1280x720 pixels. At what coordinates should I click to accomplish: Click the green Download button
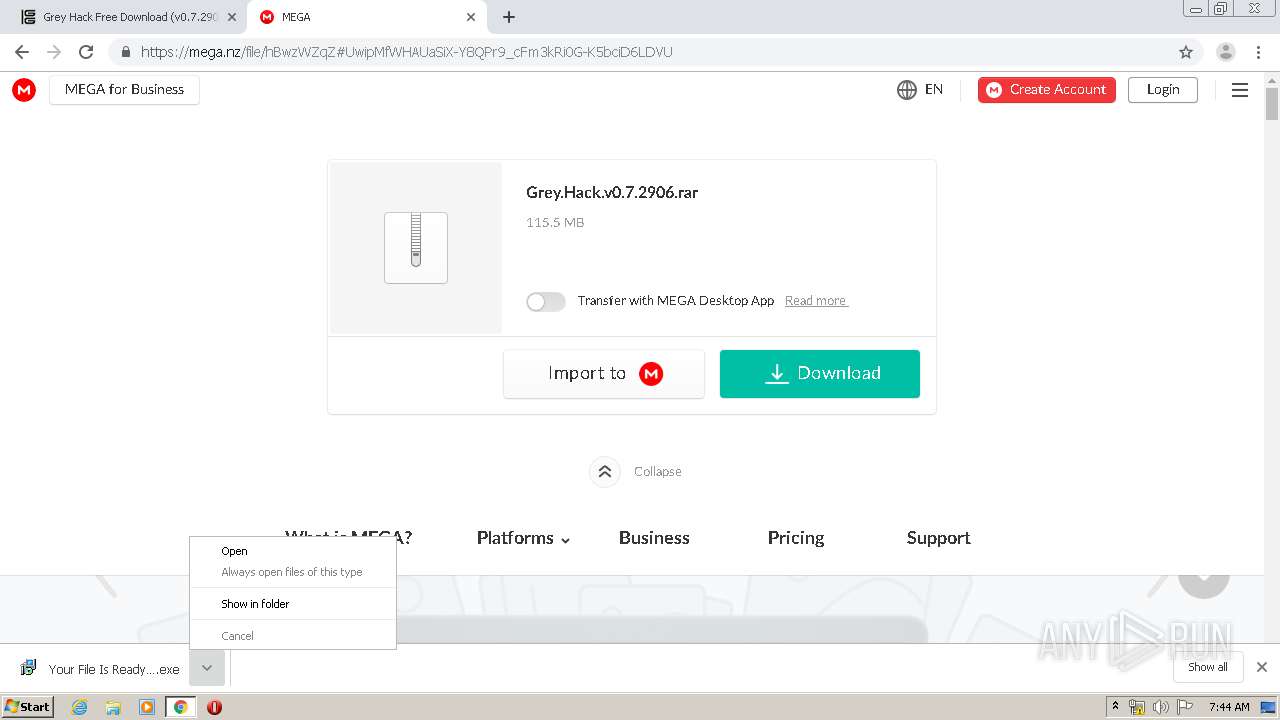pos(820,374)
